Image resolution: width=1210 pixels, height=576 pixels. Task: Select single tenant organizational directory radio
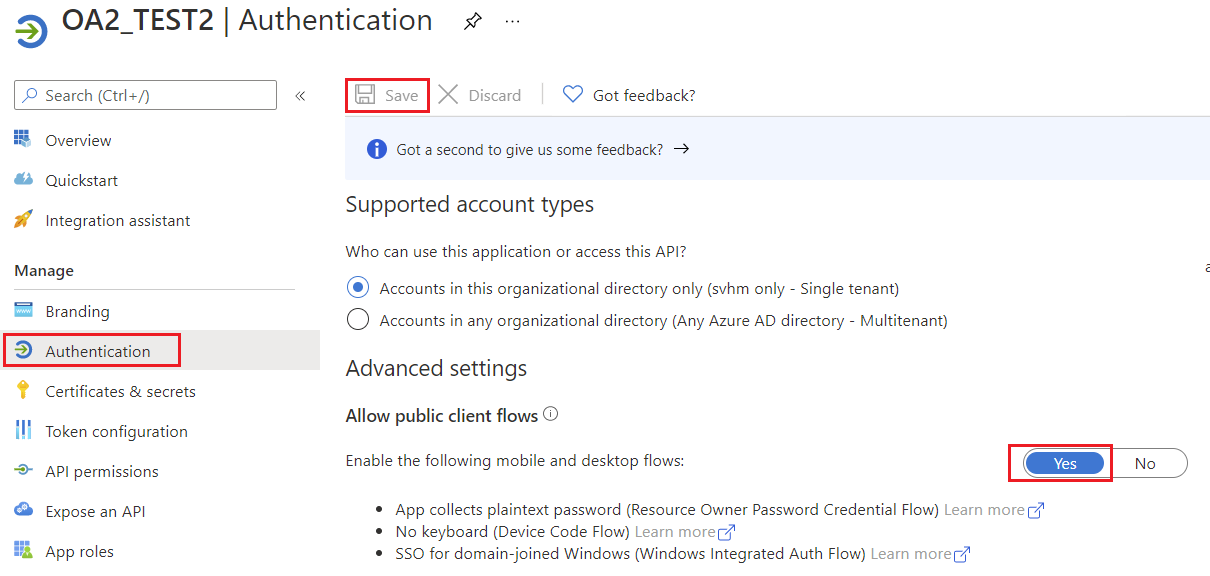coord(357,288)
